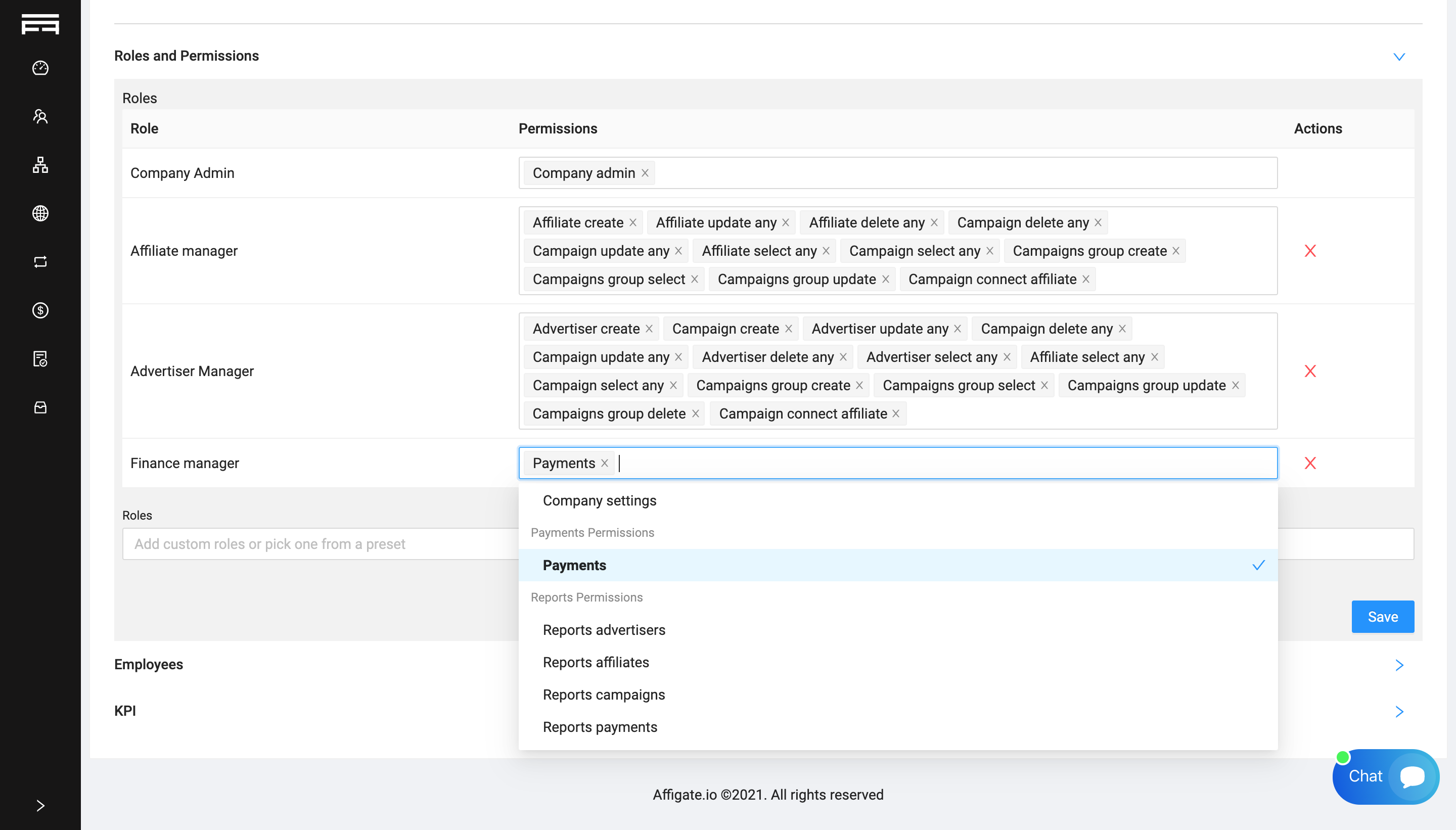Expand the KPI section
Image resolution: width=1456 pixels, height=830 pixels.
1398,711
